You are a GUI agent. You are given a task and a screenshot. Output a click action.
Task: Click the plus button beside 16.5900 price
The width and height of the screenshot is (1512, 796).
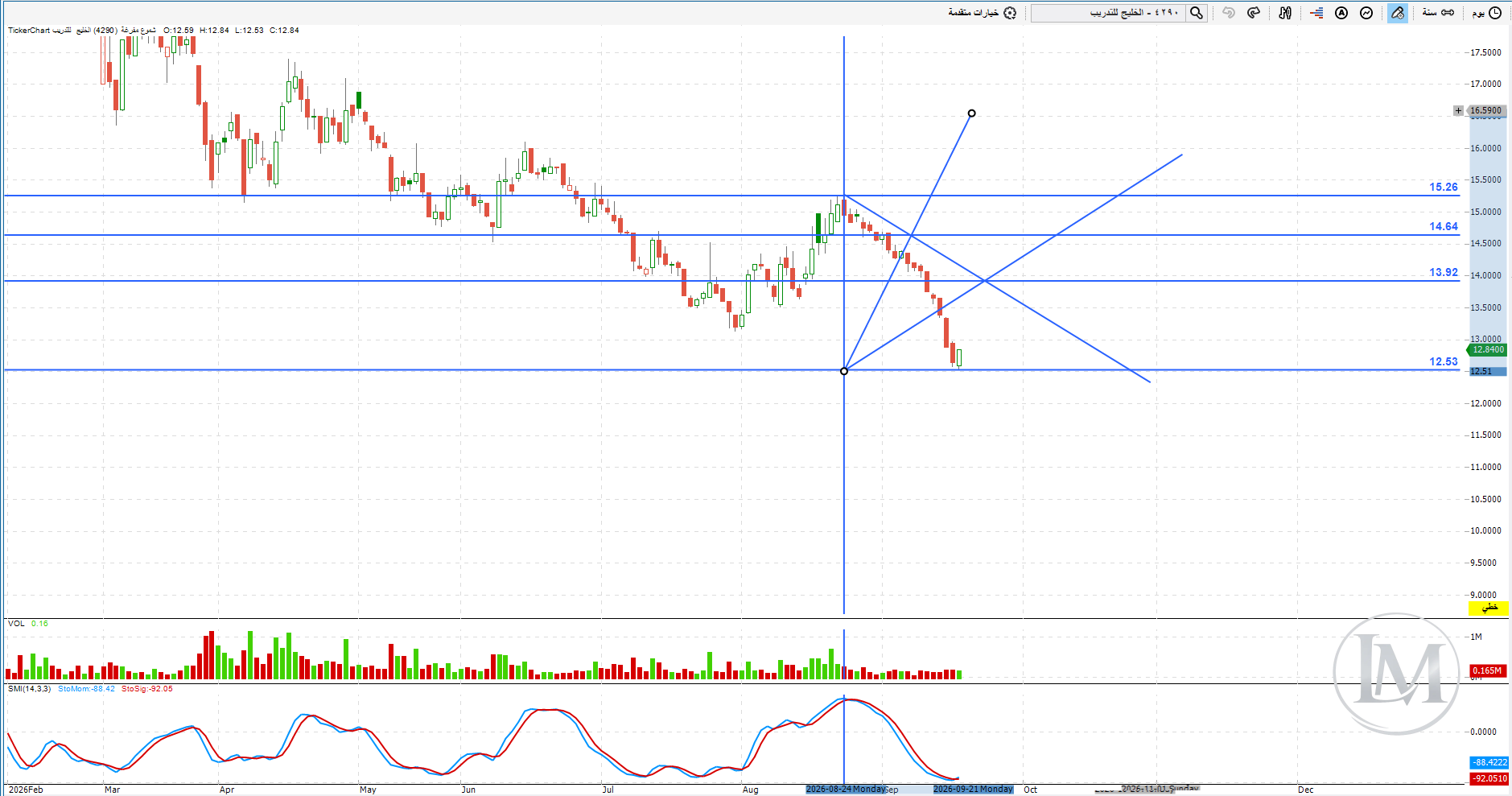click(x=1458, y=111)
